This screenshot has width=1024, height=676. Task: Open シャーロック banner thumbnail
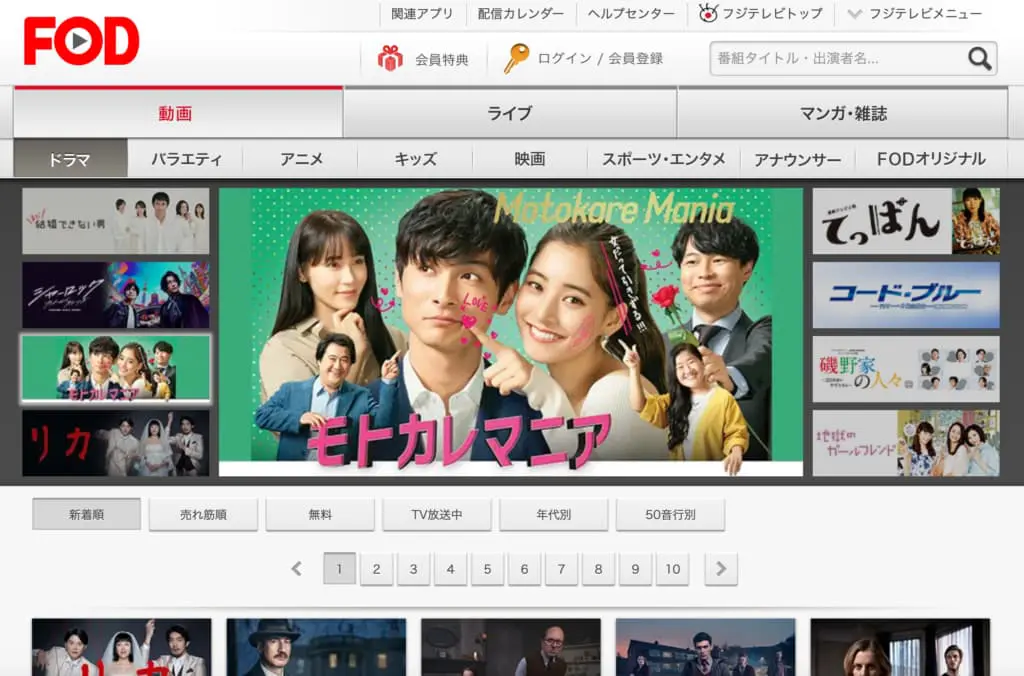click(116, 295)
